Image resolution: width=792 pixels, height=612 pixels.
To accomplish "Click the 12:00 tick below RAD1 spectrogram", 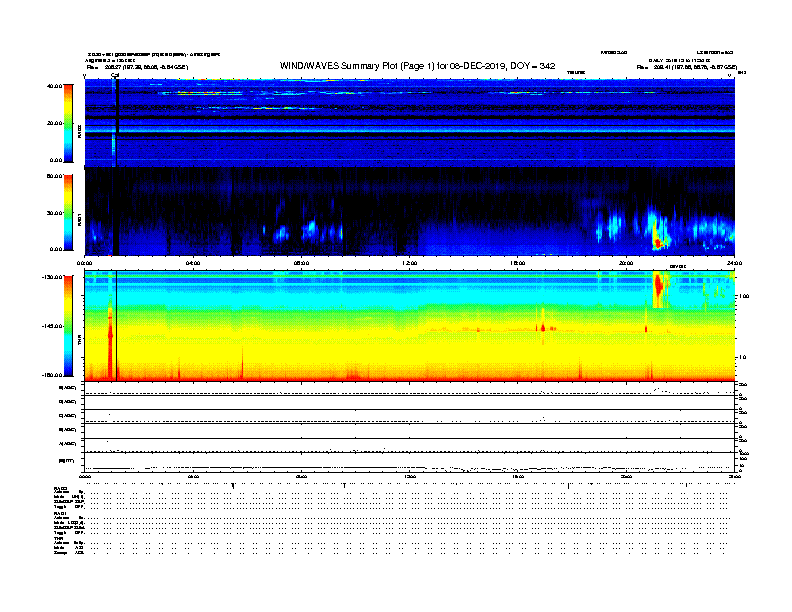I will click(409, 263).
